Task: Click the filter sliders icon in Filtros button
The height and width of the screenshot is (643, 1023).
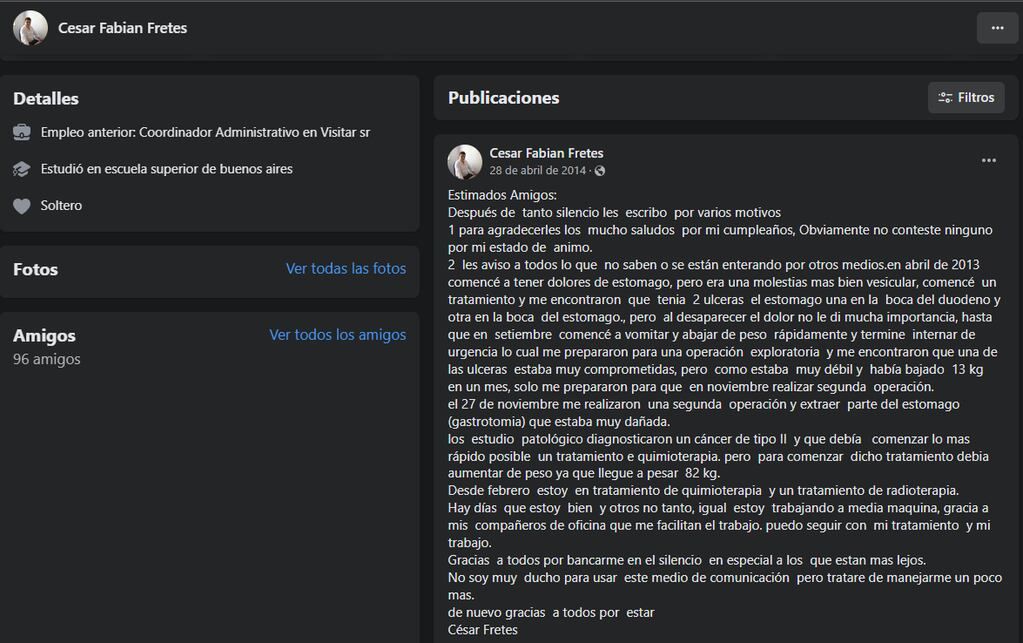Action: (945, 97)
